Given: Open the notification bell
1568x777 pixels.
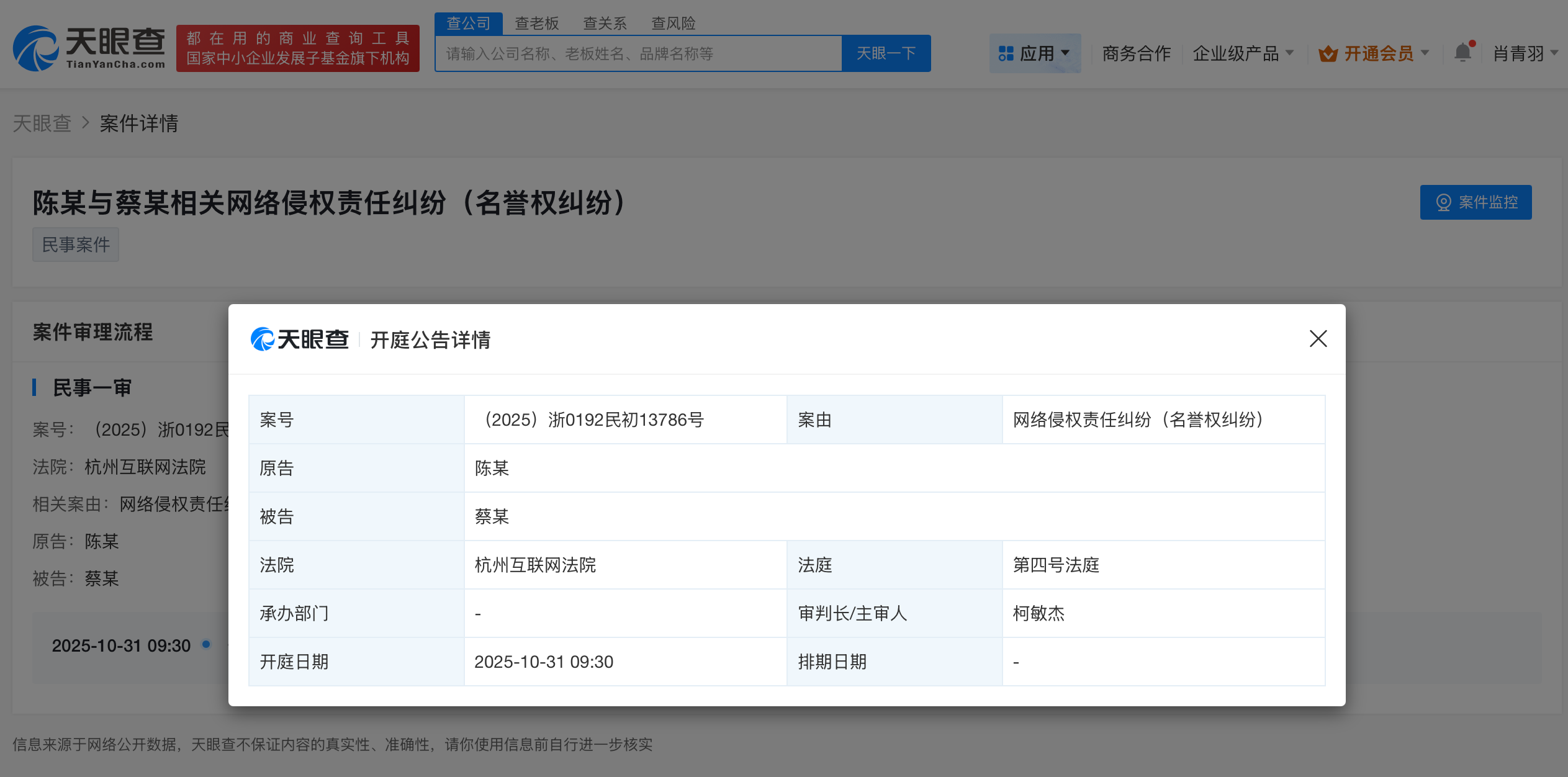Looking at the screenshot, I should tap(1463, 53).
